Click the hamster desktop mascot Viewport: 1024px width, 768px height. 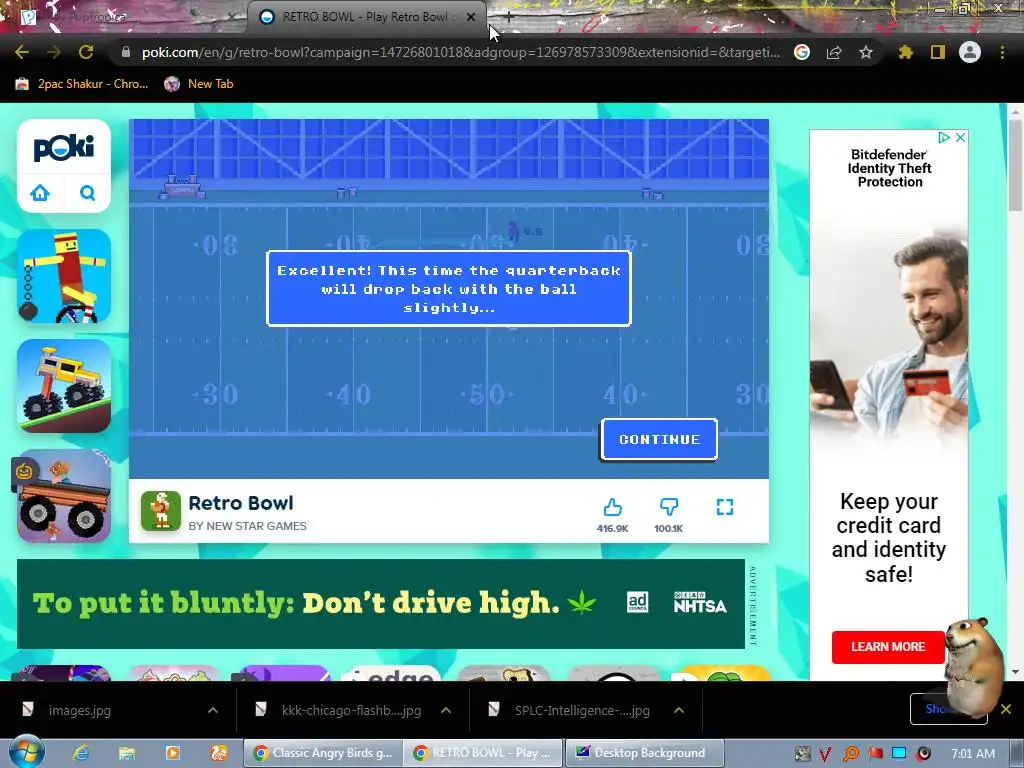point(975,666)
